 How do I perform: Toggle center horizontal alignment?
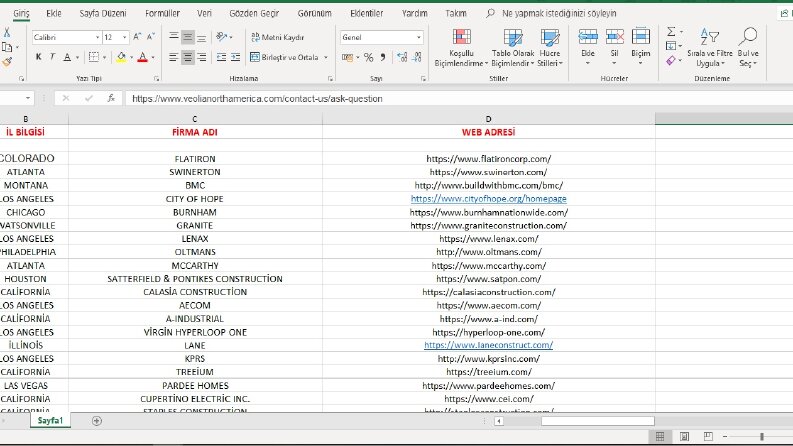pos(187,58)
